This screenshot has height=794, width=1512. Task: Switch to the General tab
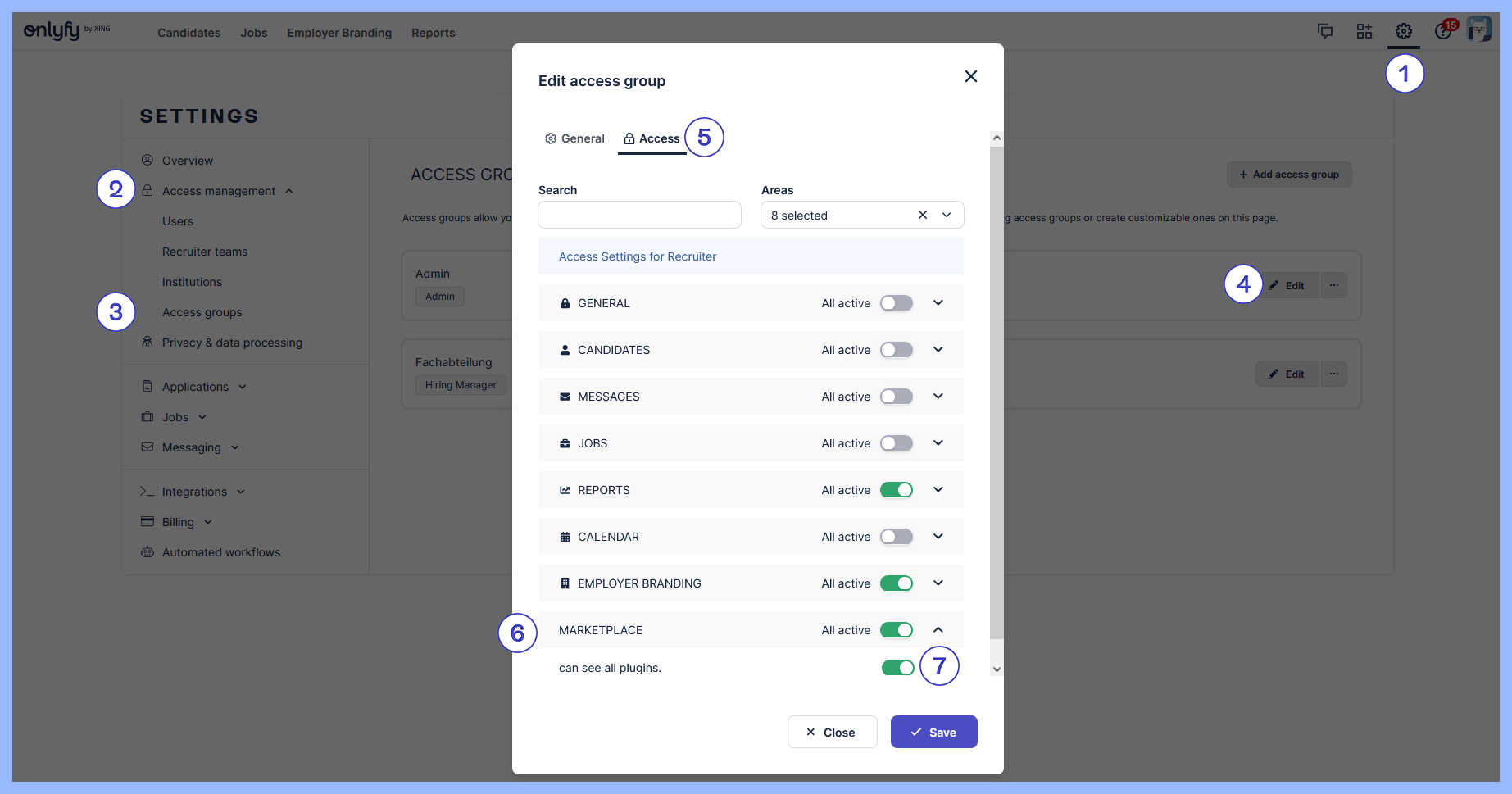pyautogui.click(x=574, y=138)
